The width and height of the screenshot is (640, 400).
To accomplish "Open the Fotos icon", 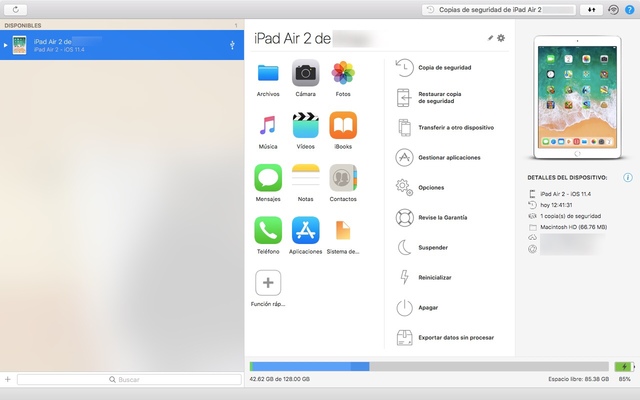I will point(343,73).
